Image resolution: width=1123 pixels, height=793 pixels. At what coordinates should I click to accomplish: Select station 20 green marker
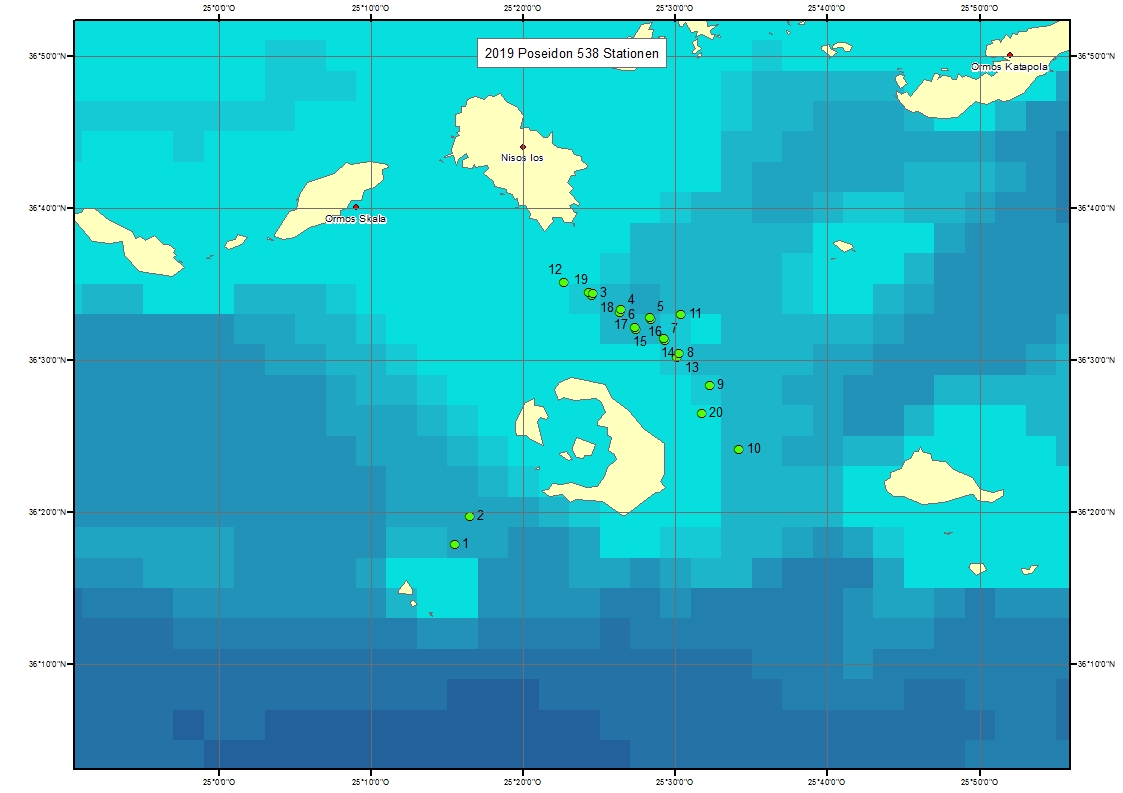(701, 413)
